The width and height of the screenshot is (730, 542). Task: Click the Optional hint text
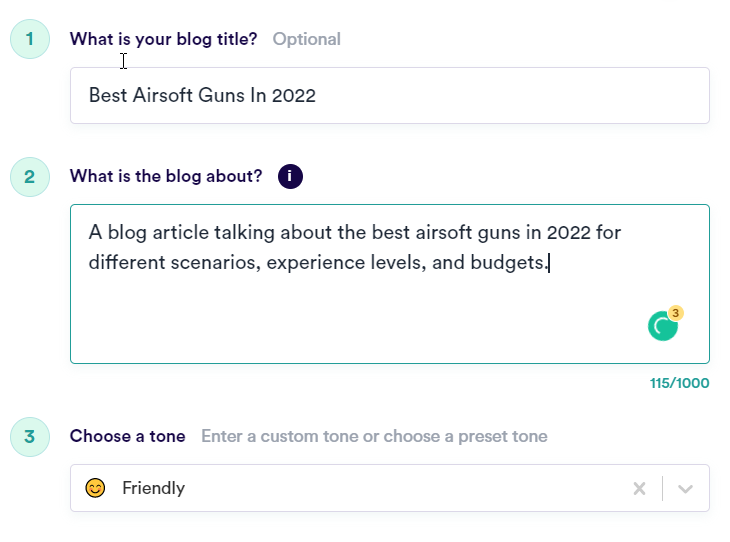click(x=306, y=39)
